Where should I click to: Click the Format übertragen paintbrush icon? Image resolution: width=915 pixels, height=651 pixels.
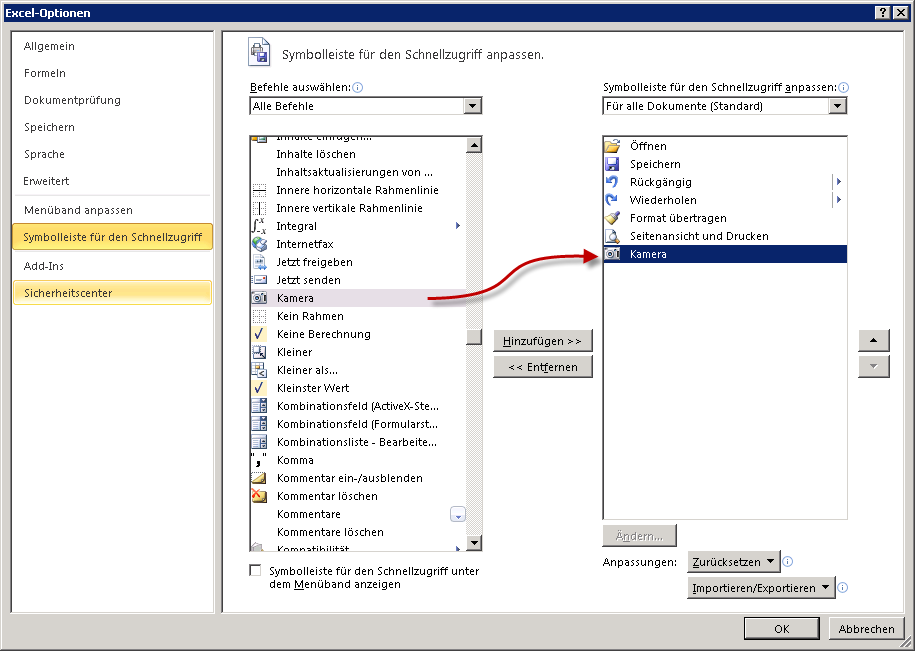coord(612,218)
